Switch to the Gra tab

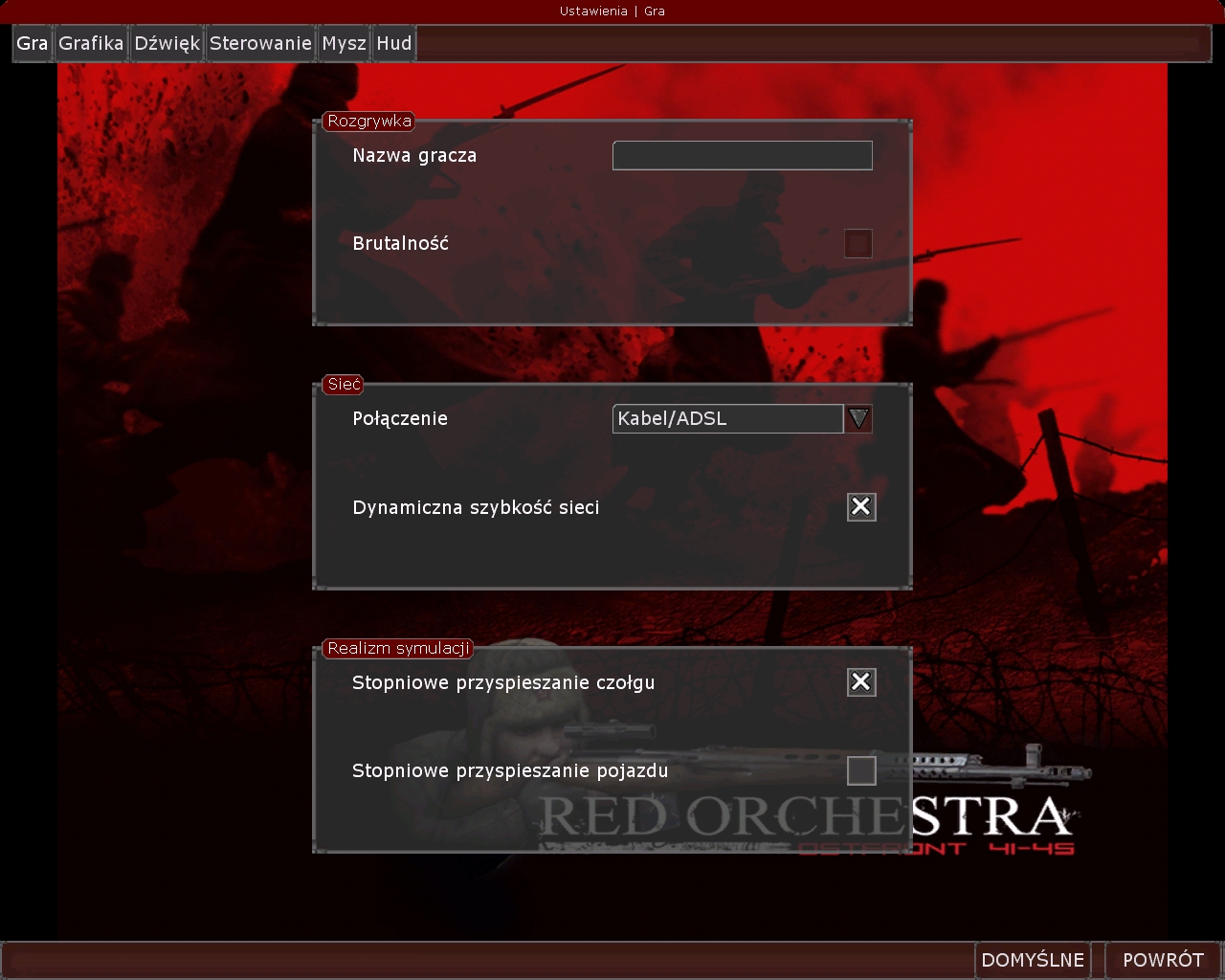pyautogui.click(x=33, y=43)
